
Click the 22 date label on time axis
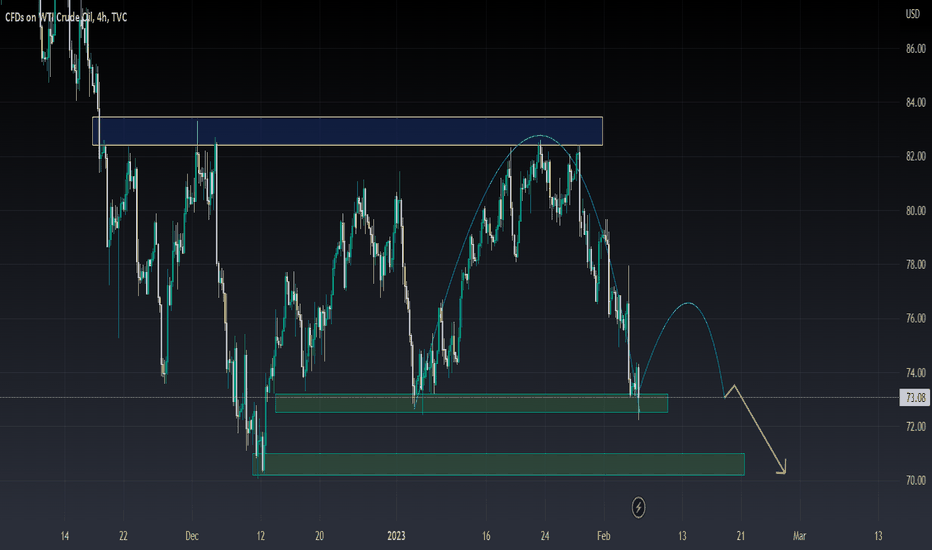[x=123, y=536]
